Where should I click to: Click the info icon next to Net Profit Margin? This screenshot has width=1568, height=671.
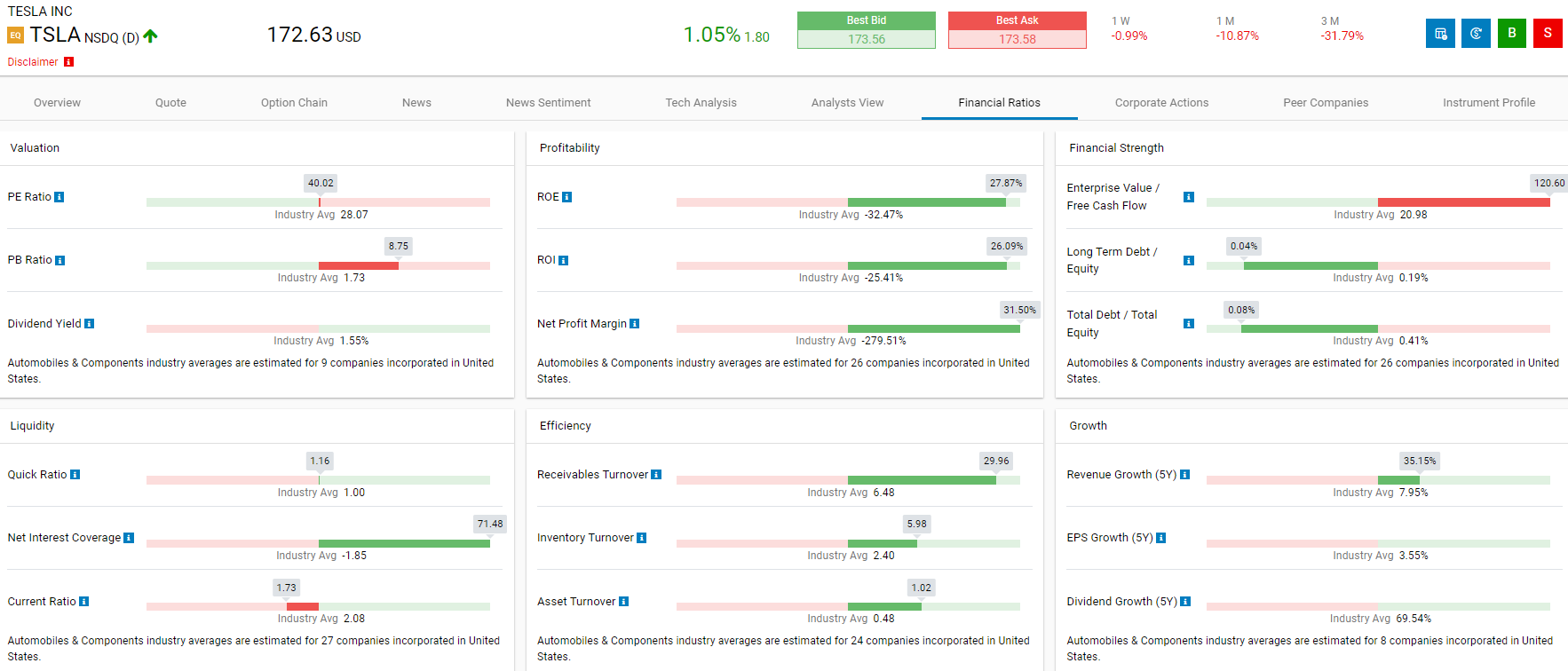pyautogui.click(x=634, y=324)
